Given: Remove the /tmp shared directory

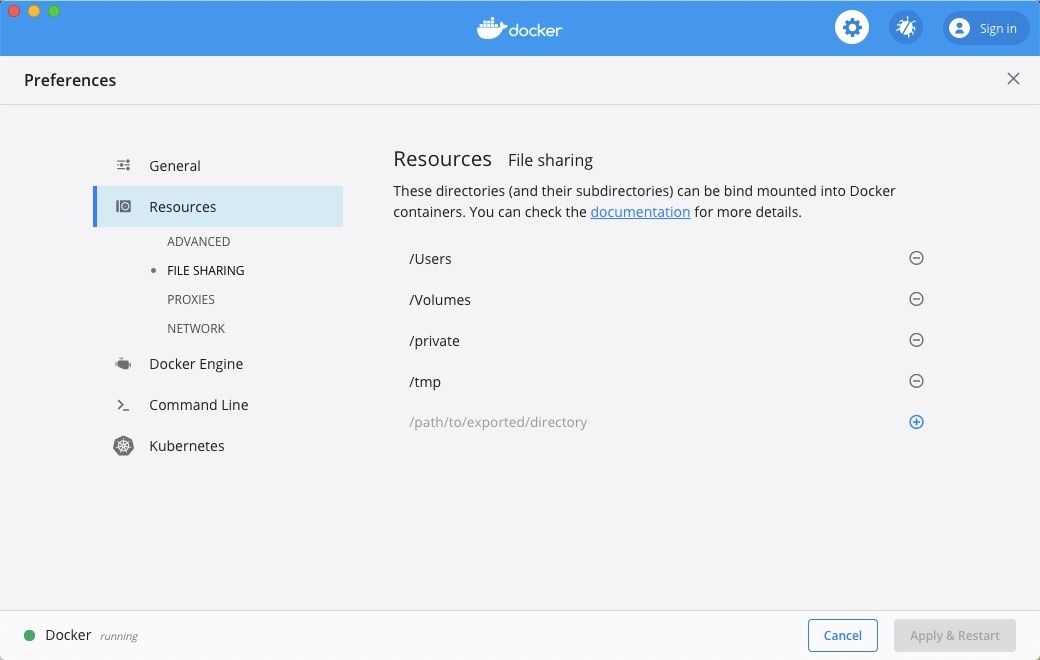Looking at the screenshot, I should click(x=916, y=381).
